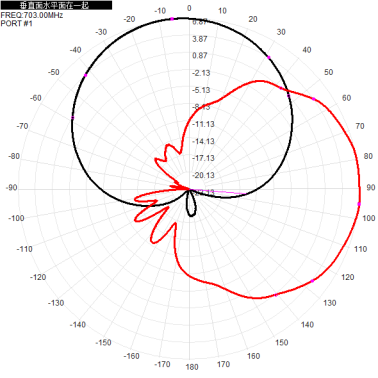
Task: Click the '-150' angle label
Action: [x=103, y=342]
